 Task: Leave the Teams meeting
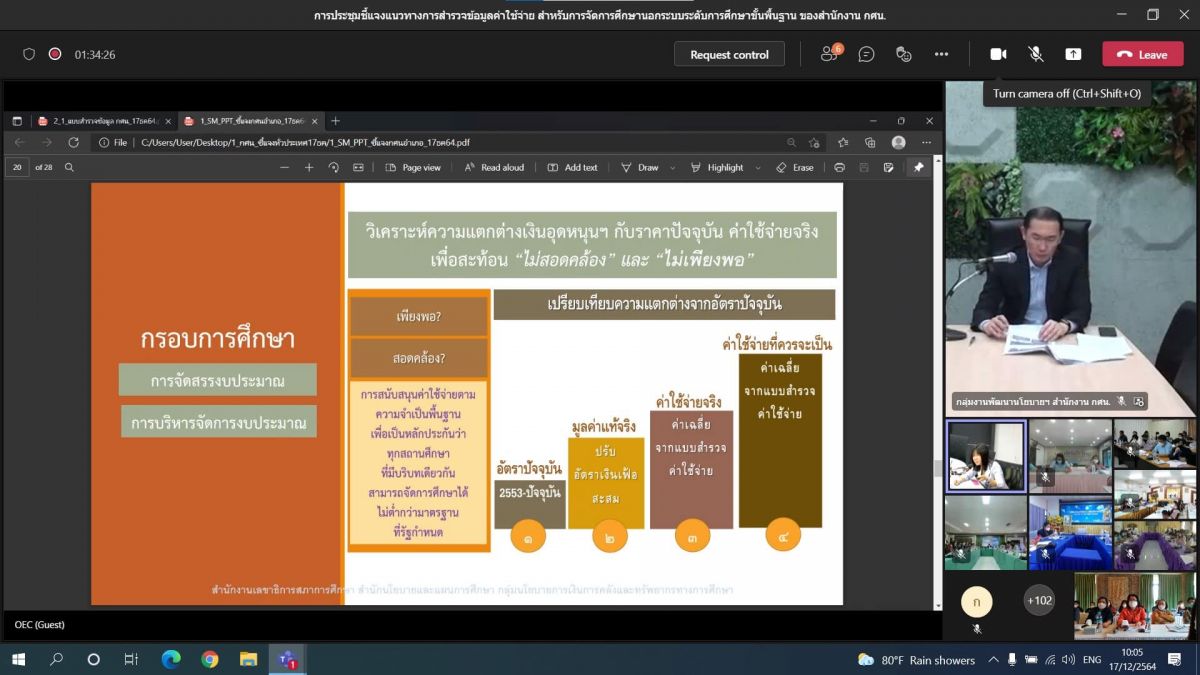pyautogui.click(x=1142, y=54)
